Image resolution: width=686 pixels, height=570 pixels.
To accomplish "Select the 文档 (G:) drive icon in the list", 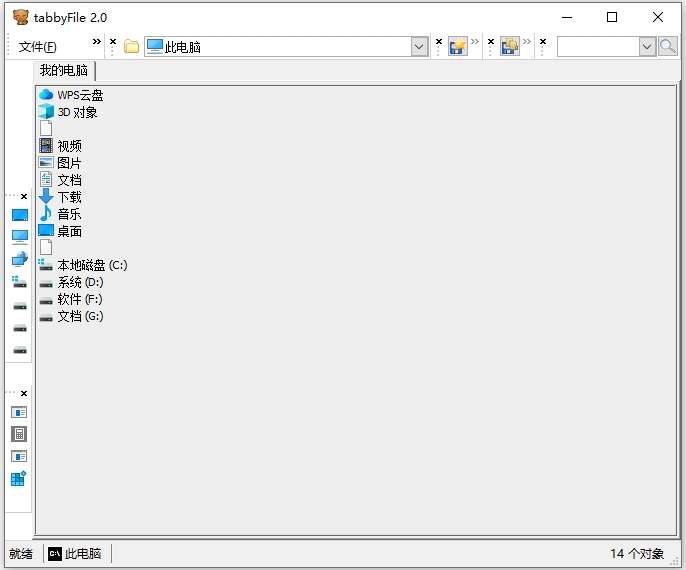I will coord(46,318).
